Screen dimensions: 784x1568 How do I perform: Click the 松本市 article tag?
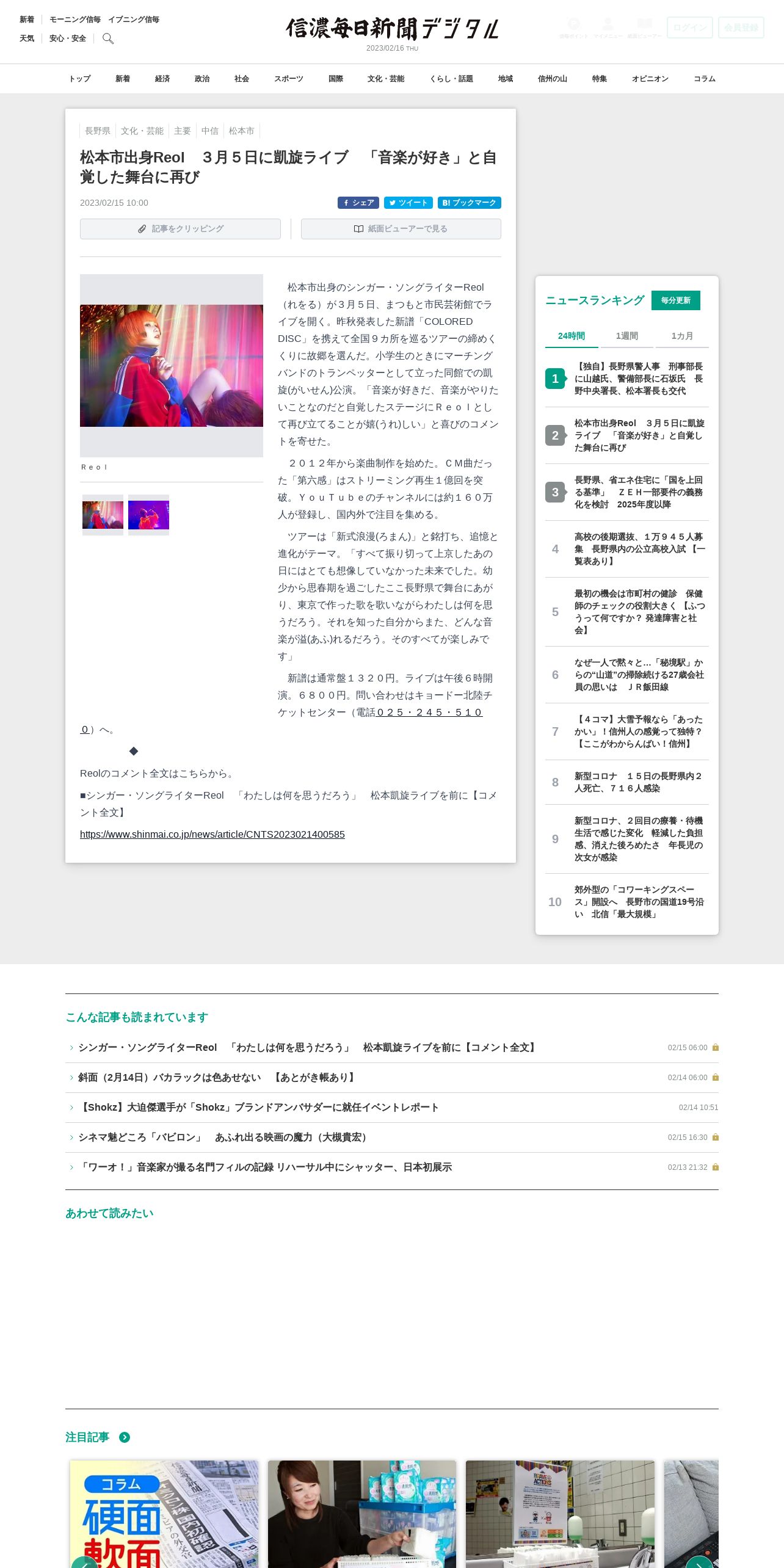pos(242,131)
